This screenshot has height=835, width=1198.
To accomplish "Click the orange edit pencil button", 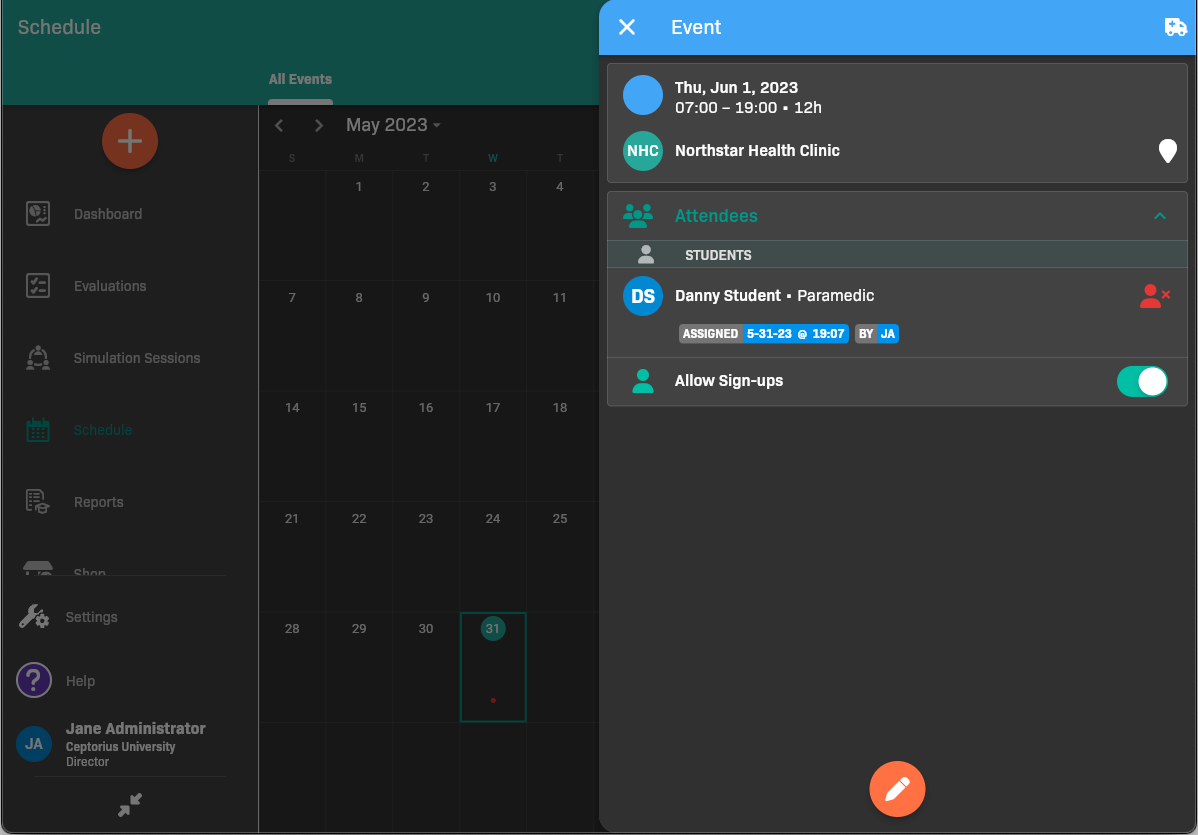I will pos(897,789).
